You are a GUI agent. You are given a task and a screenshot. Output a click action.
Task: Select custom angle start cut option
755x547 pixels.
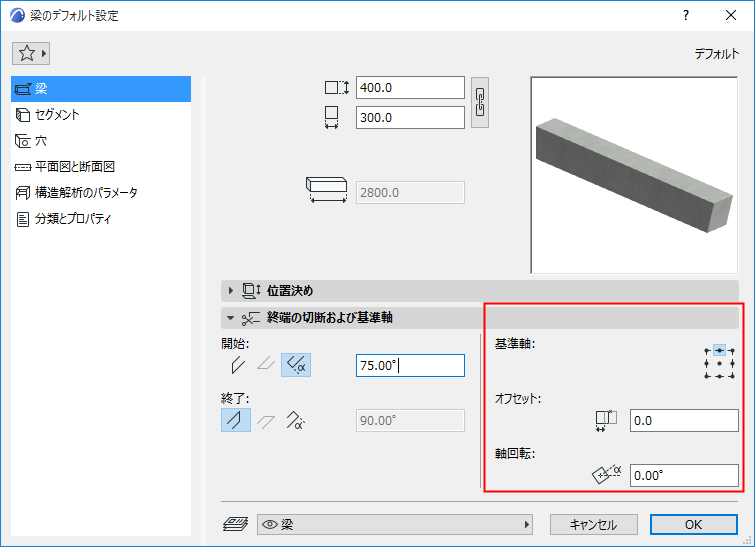pos(296,365)
